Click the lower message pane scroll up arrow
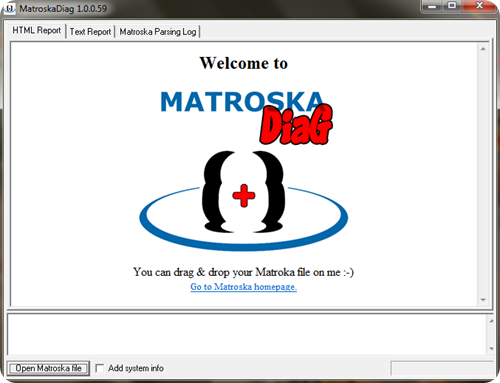 [491, 321]
